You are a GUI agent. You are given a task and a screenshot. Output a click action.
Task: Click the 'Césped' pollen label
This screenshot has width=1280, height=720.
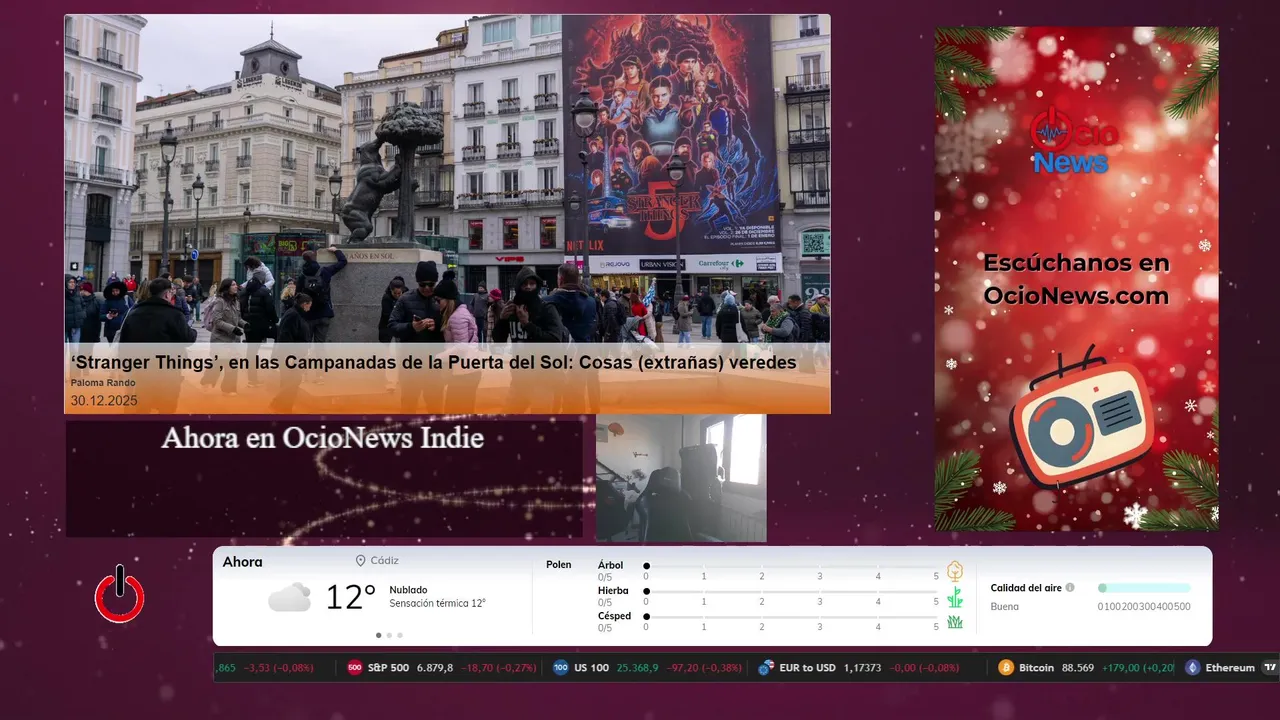615,616
